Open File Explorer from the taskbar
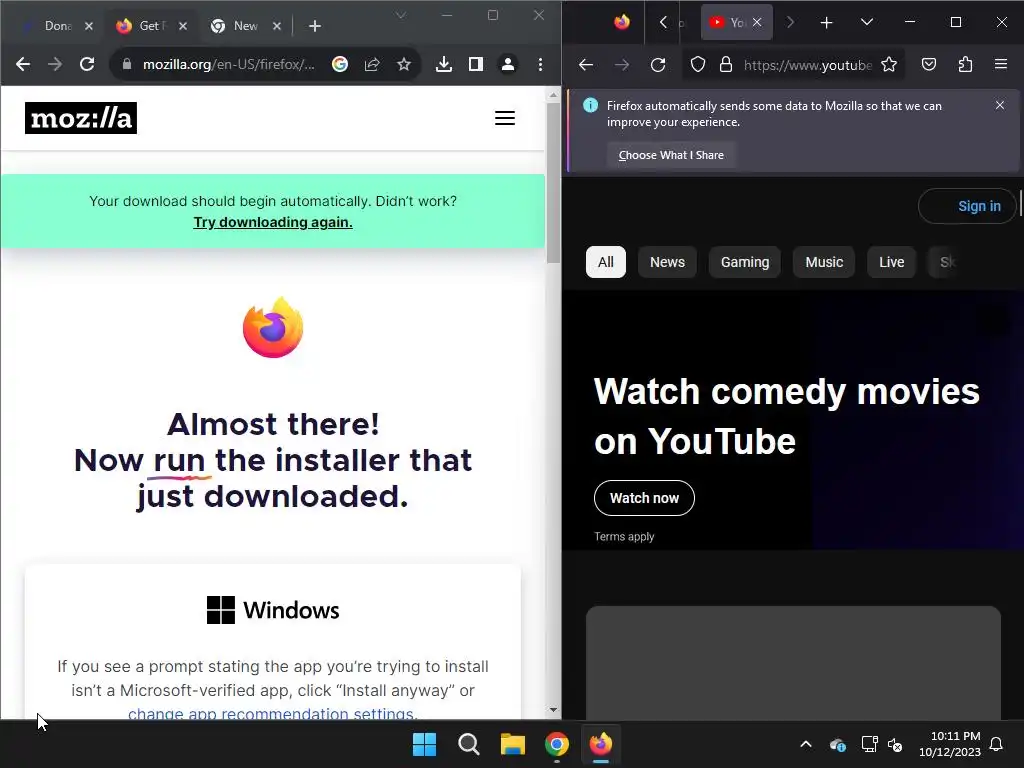 coord(513,744)
